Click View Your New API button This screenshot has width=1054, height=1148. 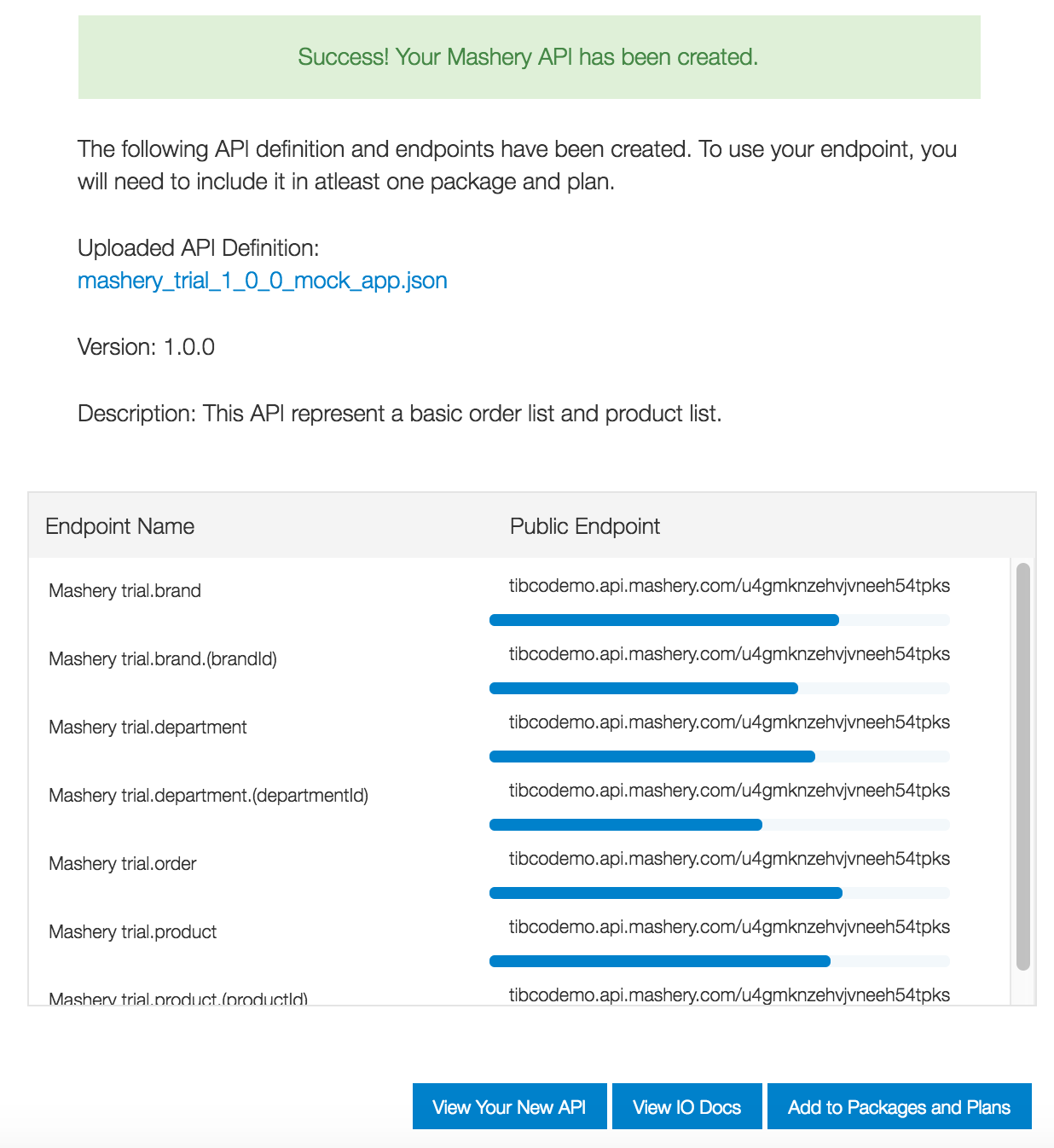pyautogui.click(x=509, y=1106)
